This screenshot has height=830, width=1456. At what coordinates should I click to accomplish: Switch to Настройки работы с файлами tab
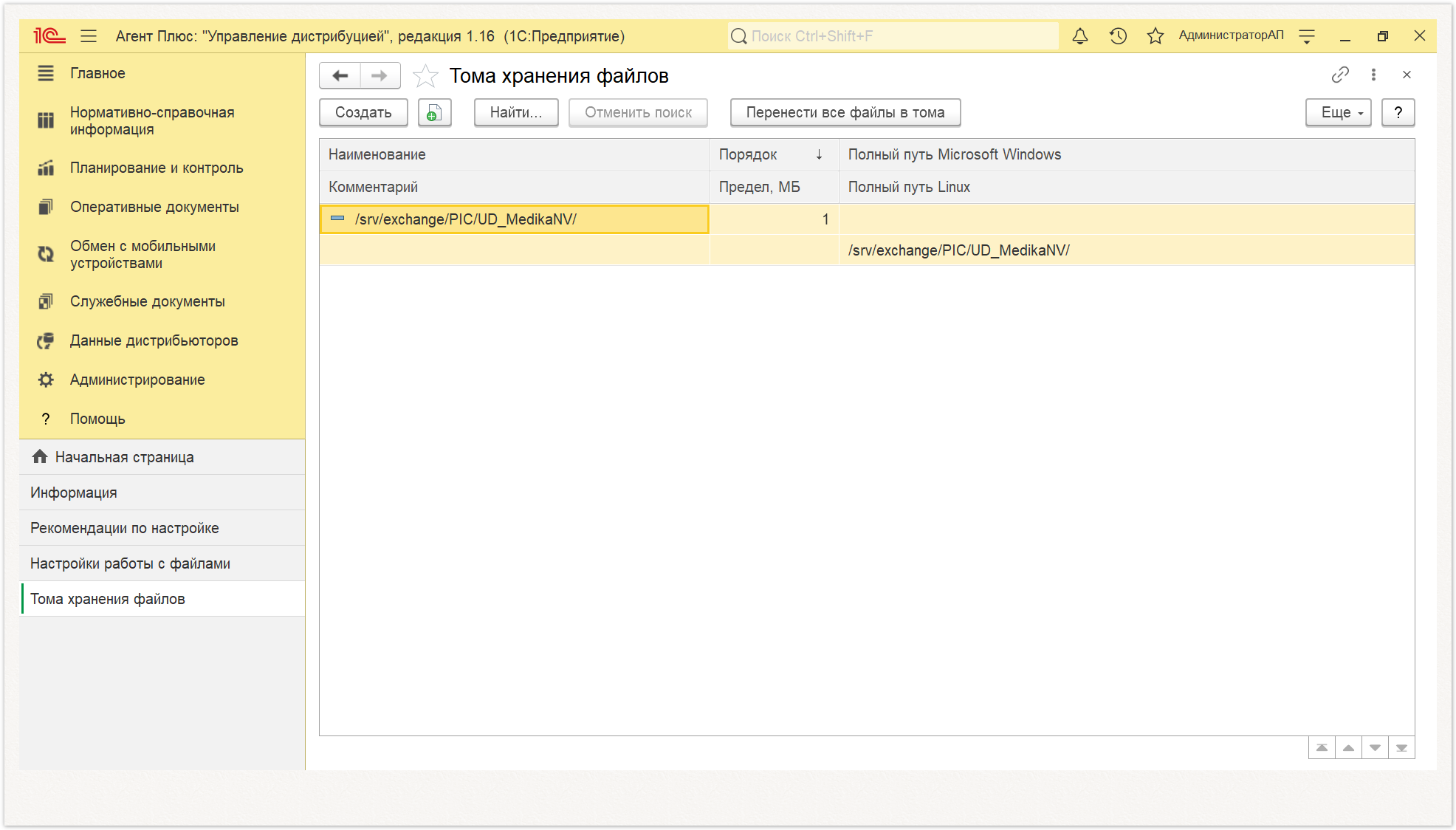[x=162, y=563]
